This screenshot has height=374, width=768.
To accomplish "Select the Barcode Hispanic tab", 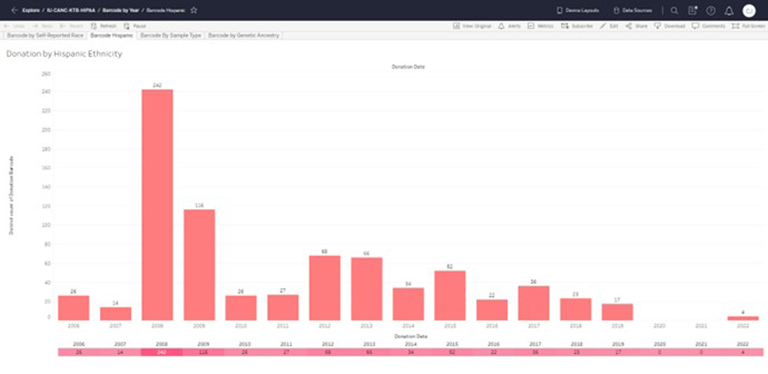I will 112,36.
